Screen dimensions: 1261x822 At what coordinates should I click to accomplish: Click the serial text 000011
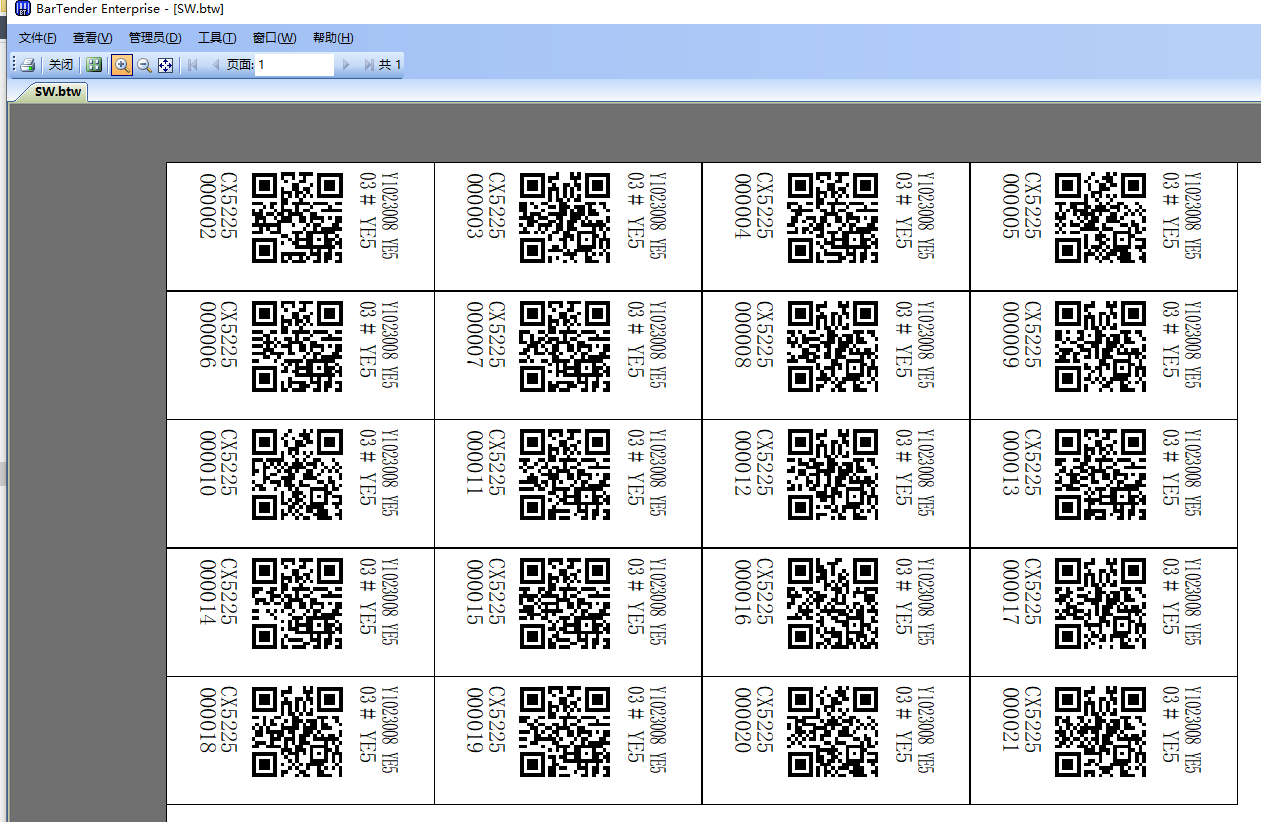point(476,463)
